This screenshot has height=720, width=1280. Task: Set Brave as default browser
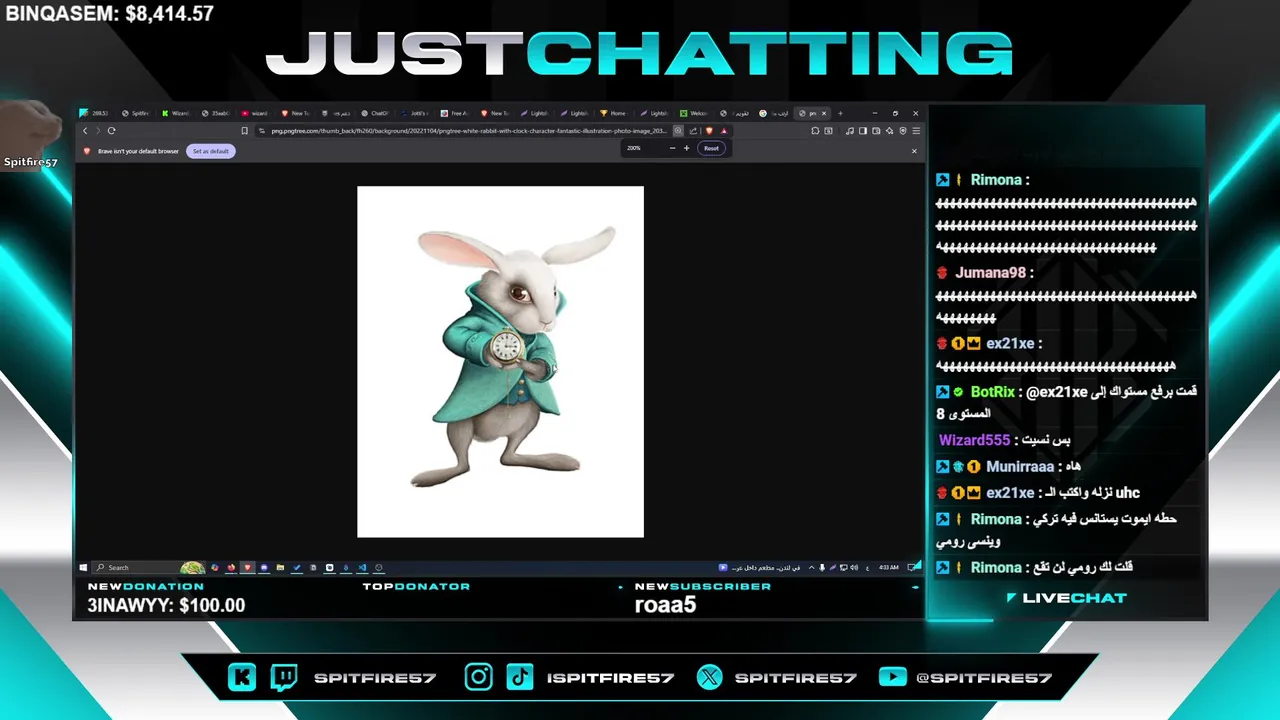[x=211, y=151]
